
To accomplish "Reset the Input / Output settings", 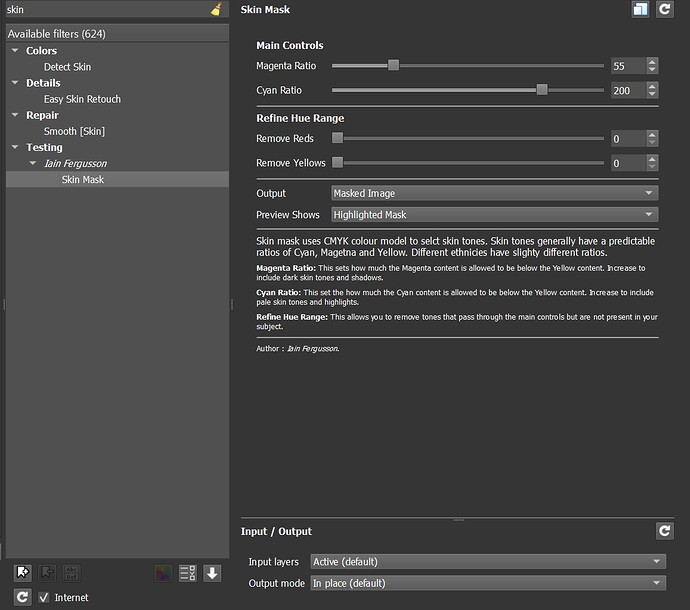I will (664, 531).
